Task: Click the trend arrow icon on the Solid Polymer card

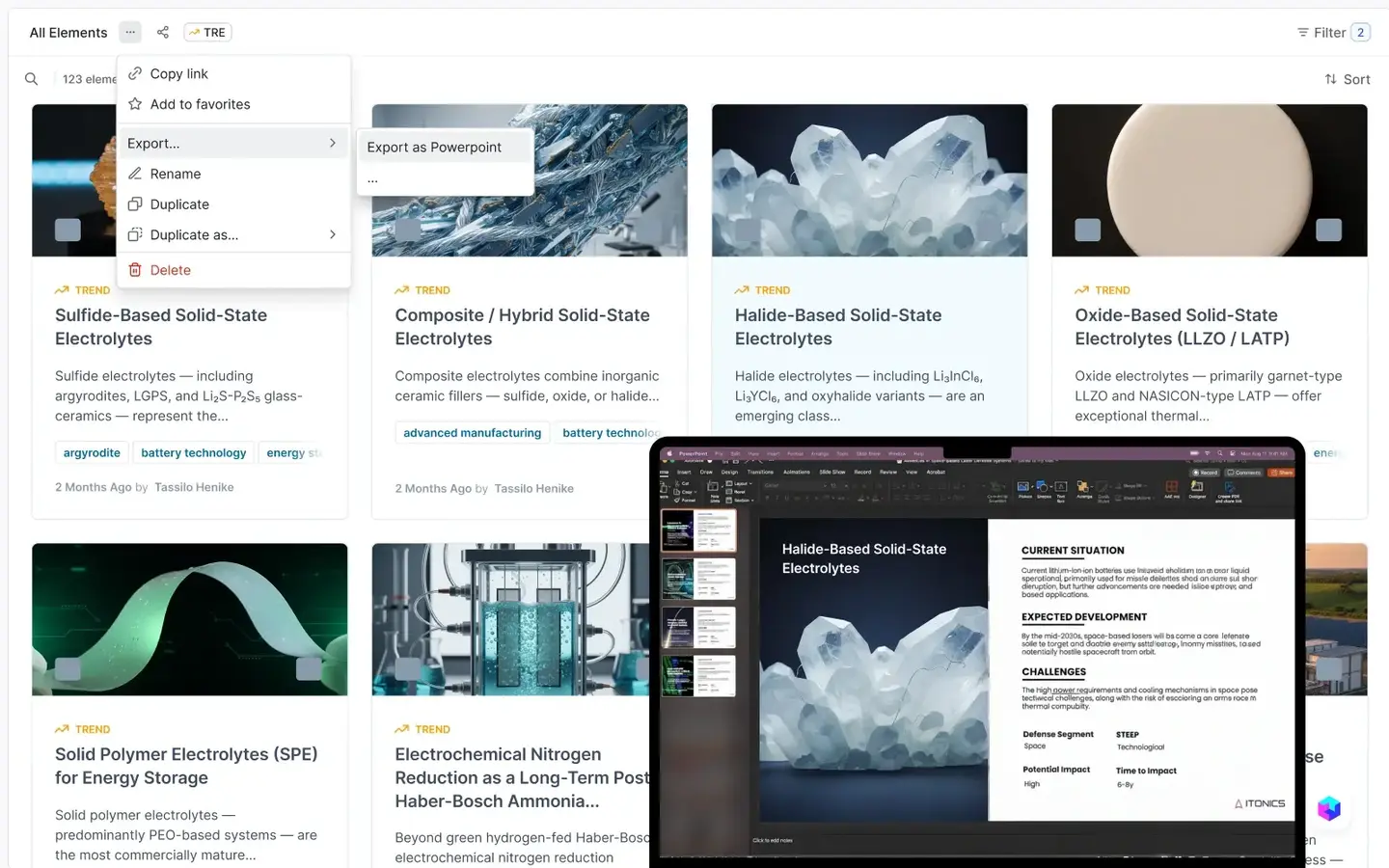Action: point(62,729)
